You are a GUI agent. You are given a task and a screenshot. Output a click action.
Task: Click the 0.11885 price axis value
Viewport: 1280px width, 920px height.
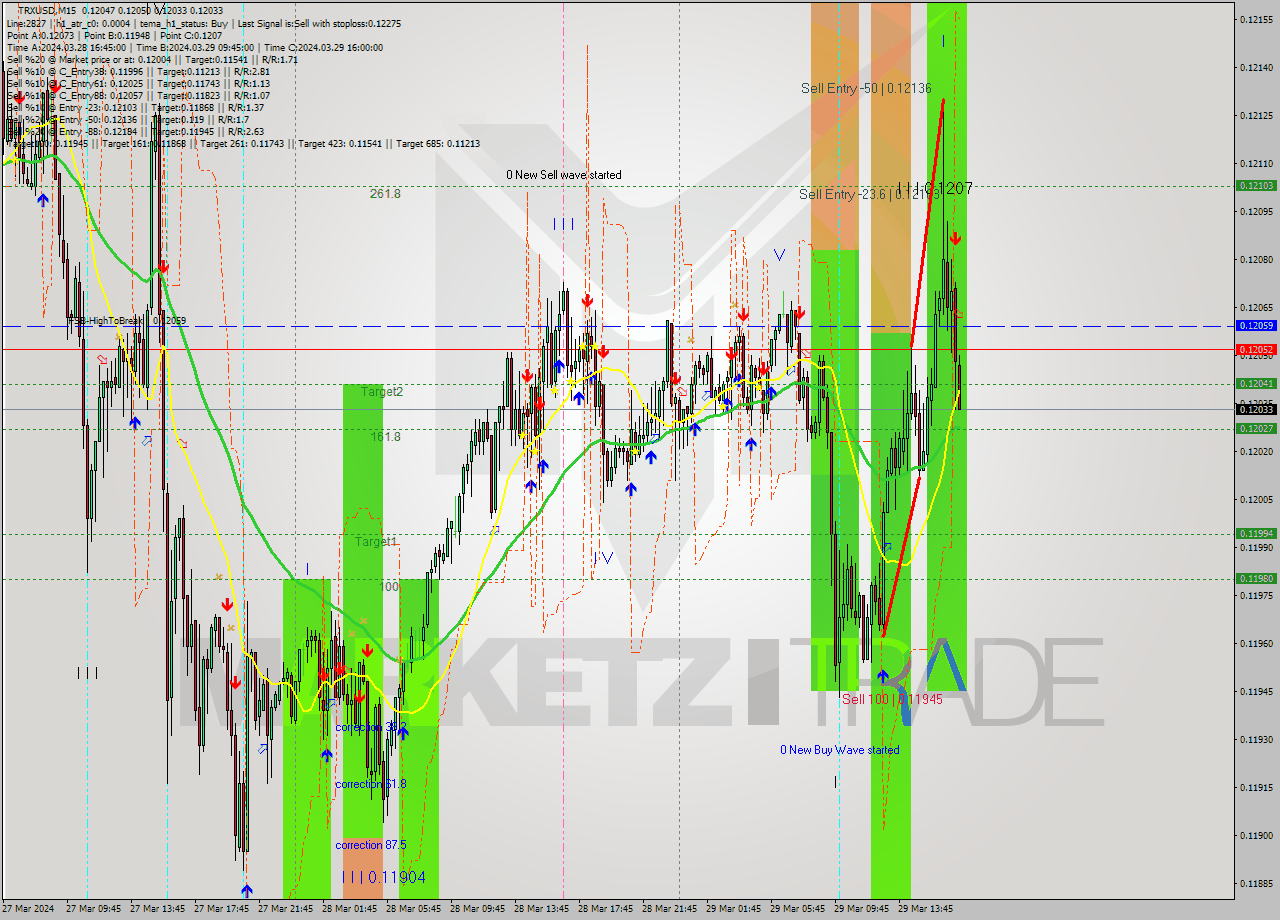coord(1256,884)
